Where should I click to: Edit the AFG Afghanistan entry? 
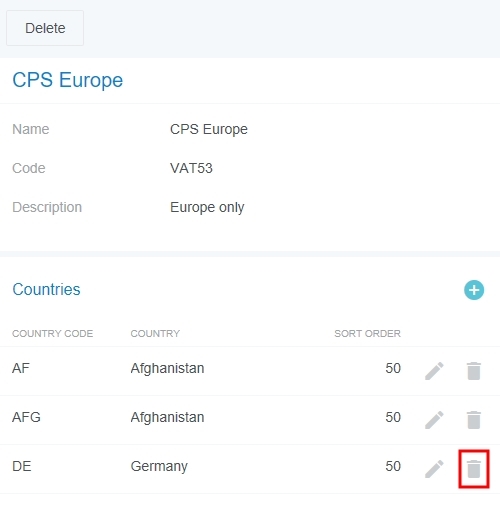pyautogui.click(x=434, y=420)
